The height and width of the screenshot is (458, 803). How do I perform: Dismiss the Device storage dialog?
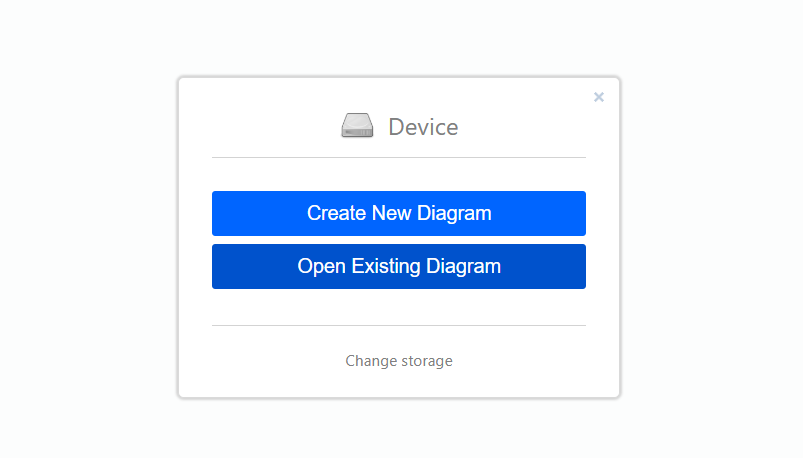click(x=599, y=97)
